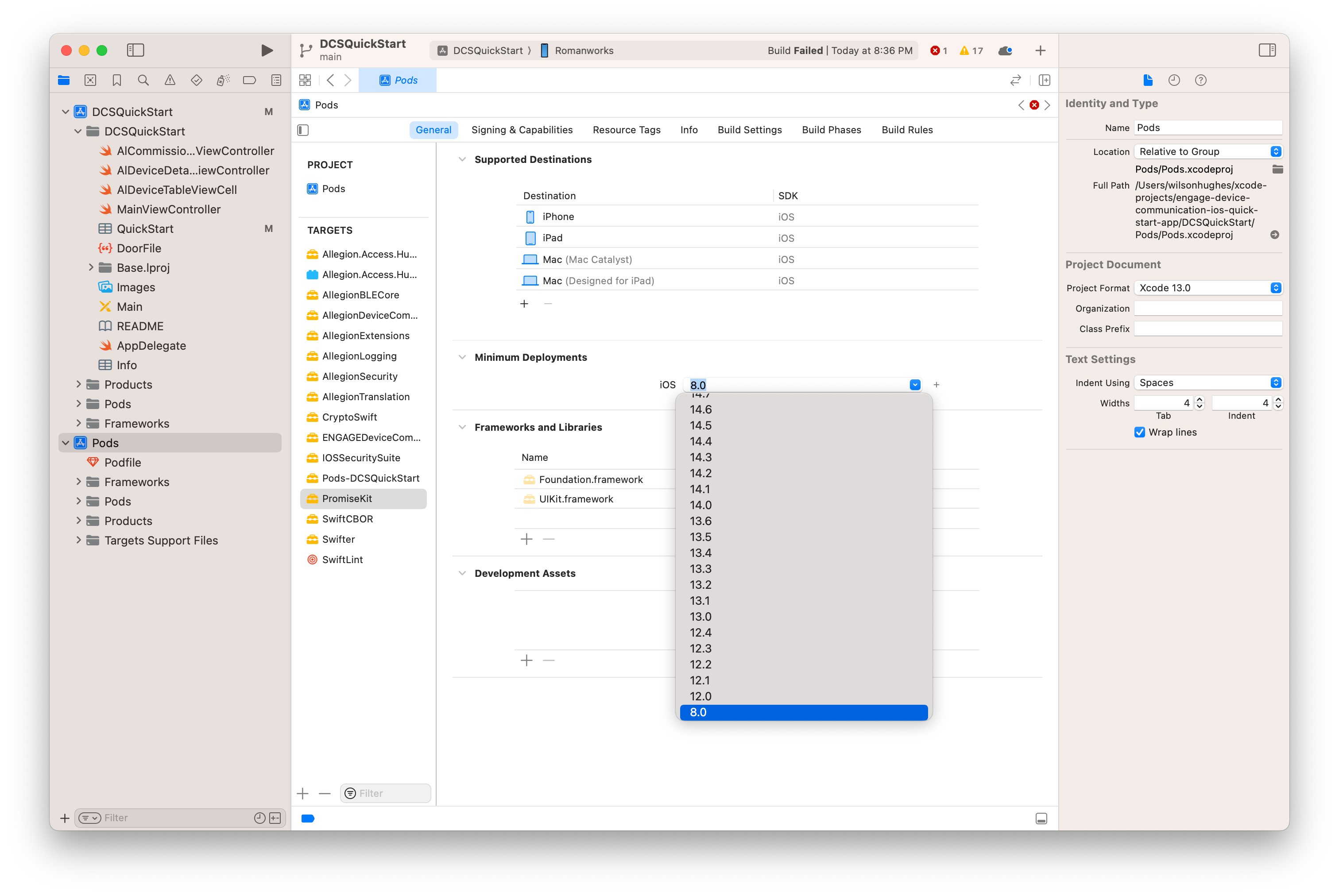
Task: Switch to Build Settings tab
Action: point(749,130)
